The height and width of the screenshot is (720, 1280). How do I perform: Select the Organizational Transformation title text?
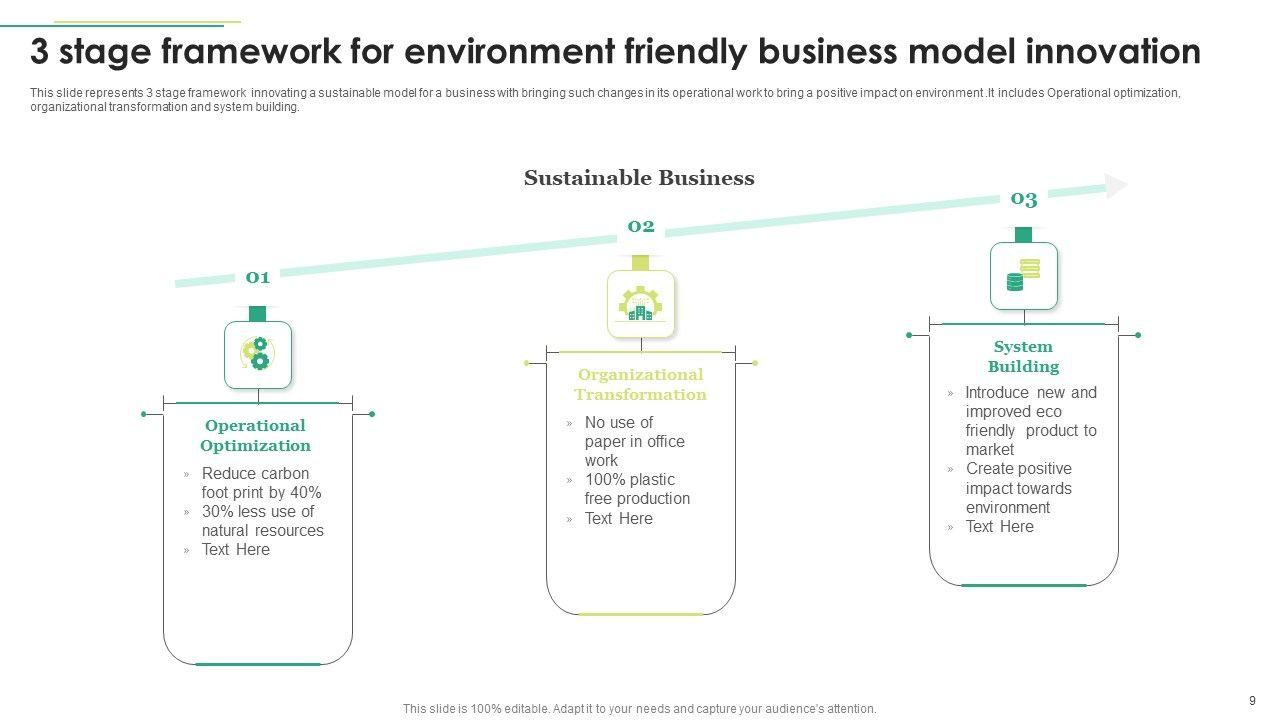point(640,385)
